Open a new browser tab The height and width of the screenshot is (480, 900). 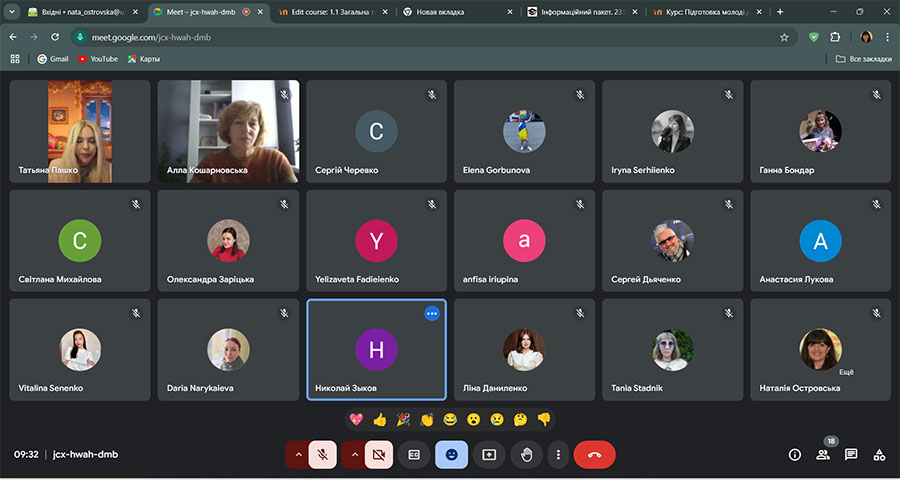[x=779, y=11]
